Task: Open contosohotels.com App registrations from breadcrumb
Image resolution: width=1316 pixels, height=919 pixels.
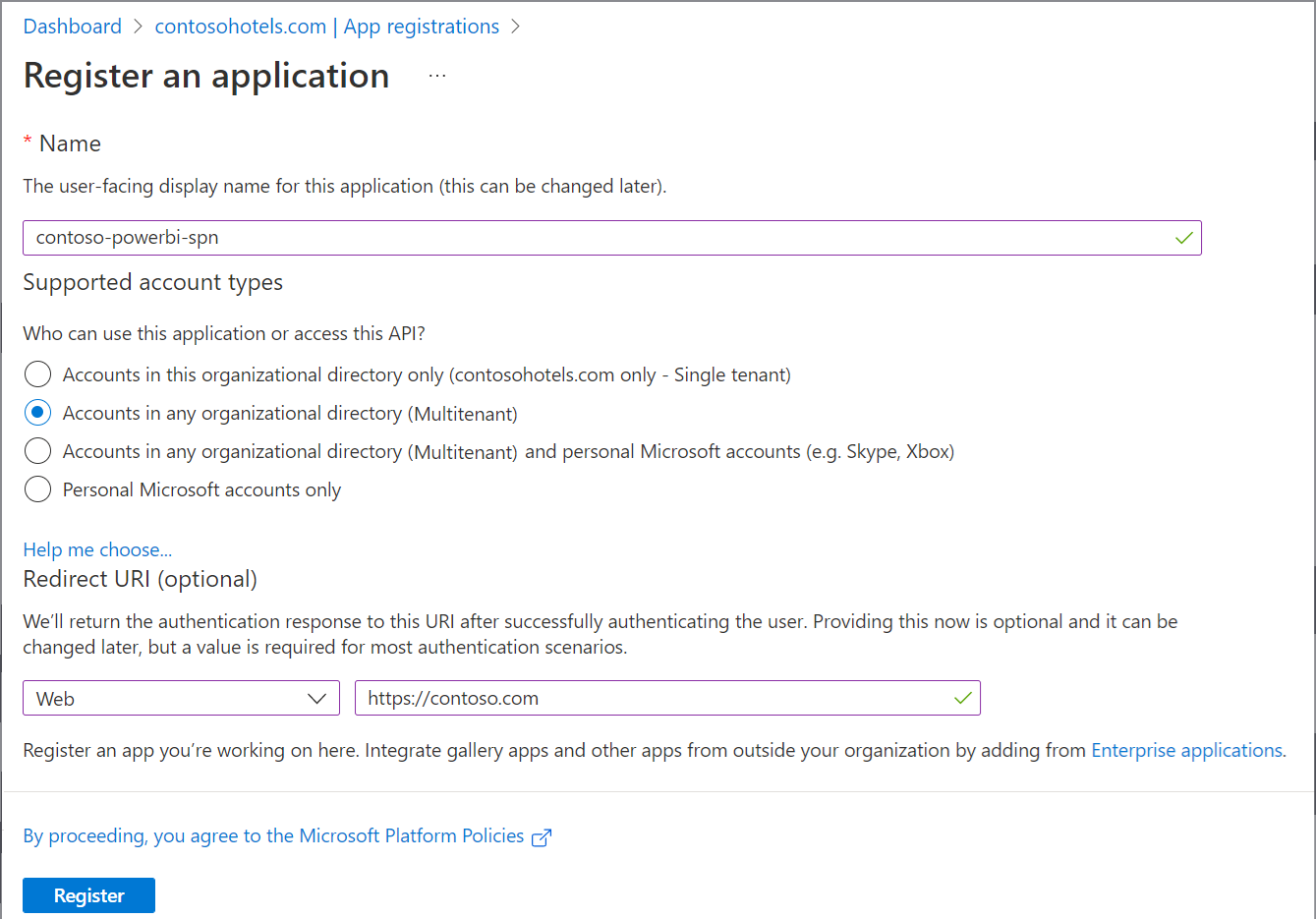Action: point(326,27)
